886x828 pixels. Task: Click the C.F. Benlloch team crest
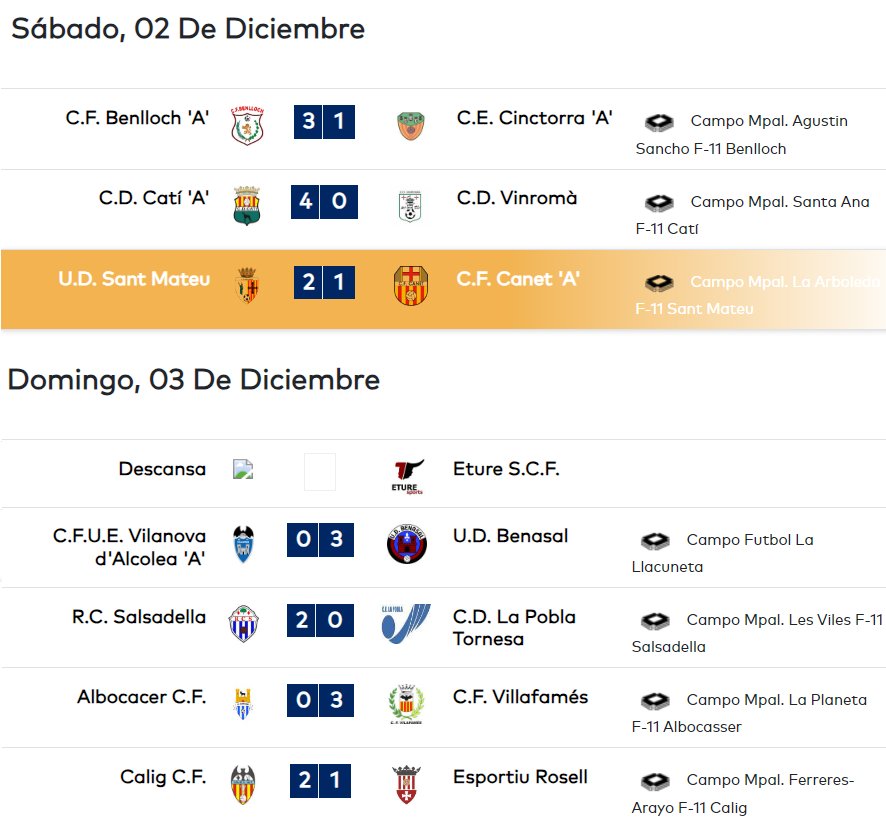pos(247,125)
